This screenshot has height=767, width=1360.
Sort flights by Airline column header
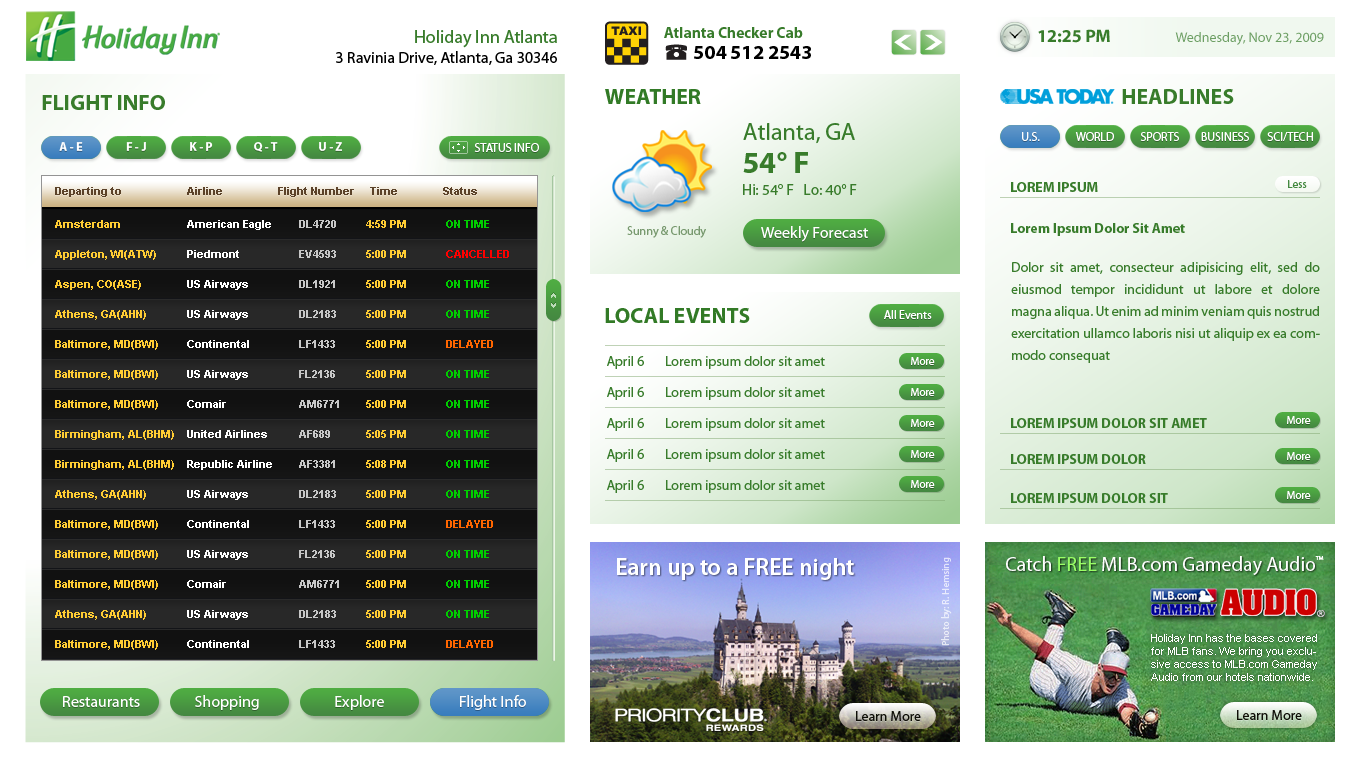coord(204,191)
